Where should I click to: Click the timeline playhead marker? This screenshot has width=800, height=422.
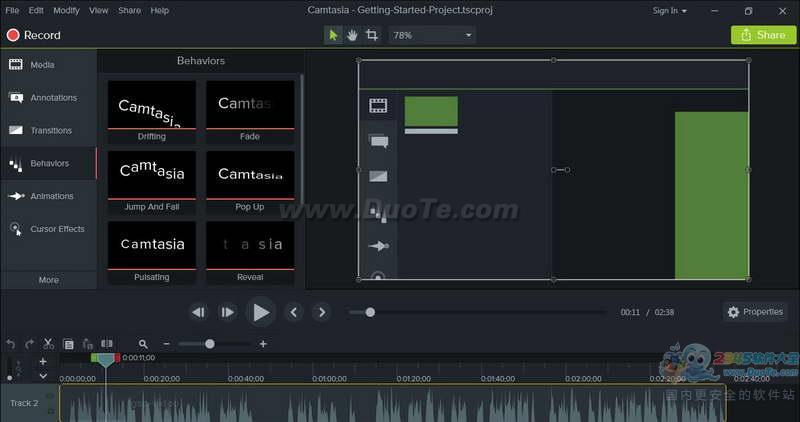pyautogui.click(x=106, y=361)
